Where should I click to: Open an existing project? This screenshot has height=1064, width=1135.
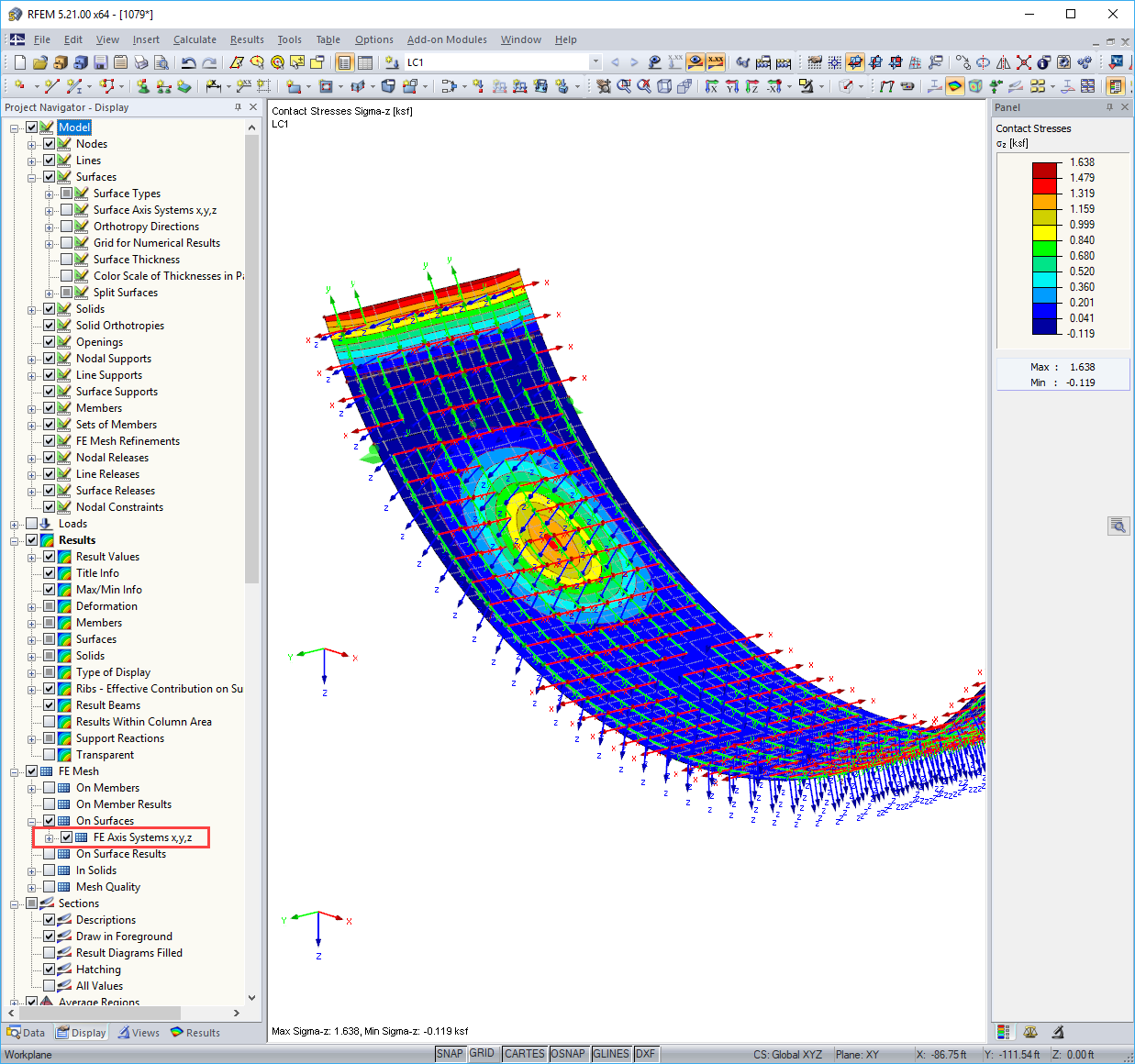tap(40, 62)
